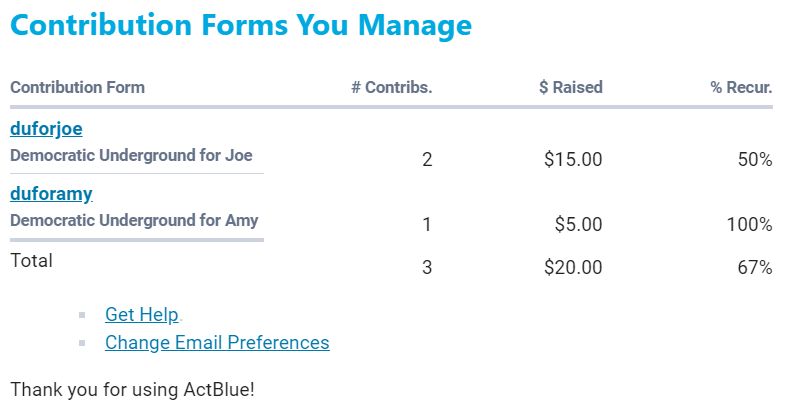Open the duforjoe contribution form link
Screen dimensions: 789x403
pyautogui.click(x=46, y=128)
